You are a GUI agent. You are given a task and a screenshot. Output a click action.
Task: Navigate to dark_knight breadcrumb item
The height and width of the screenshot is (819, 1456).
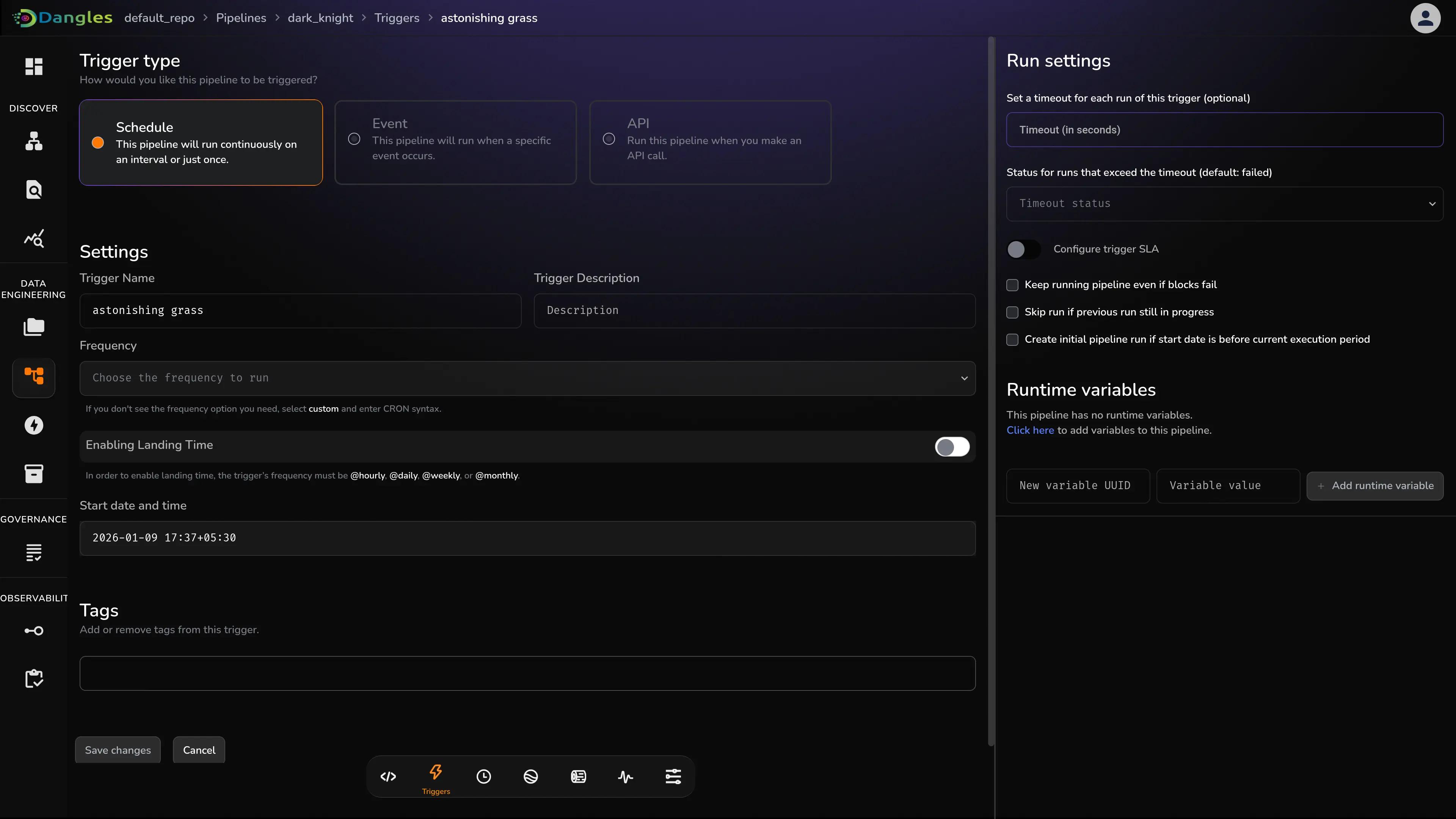point(320,18)
